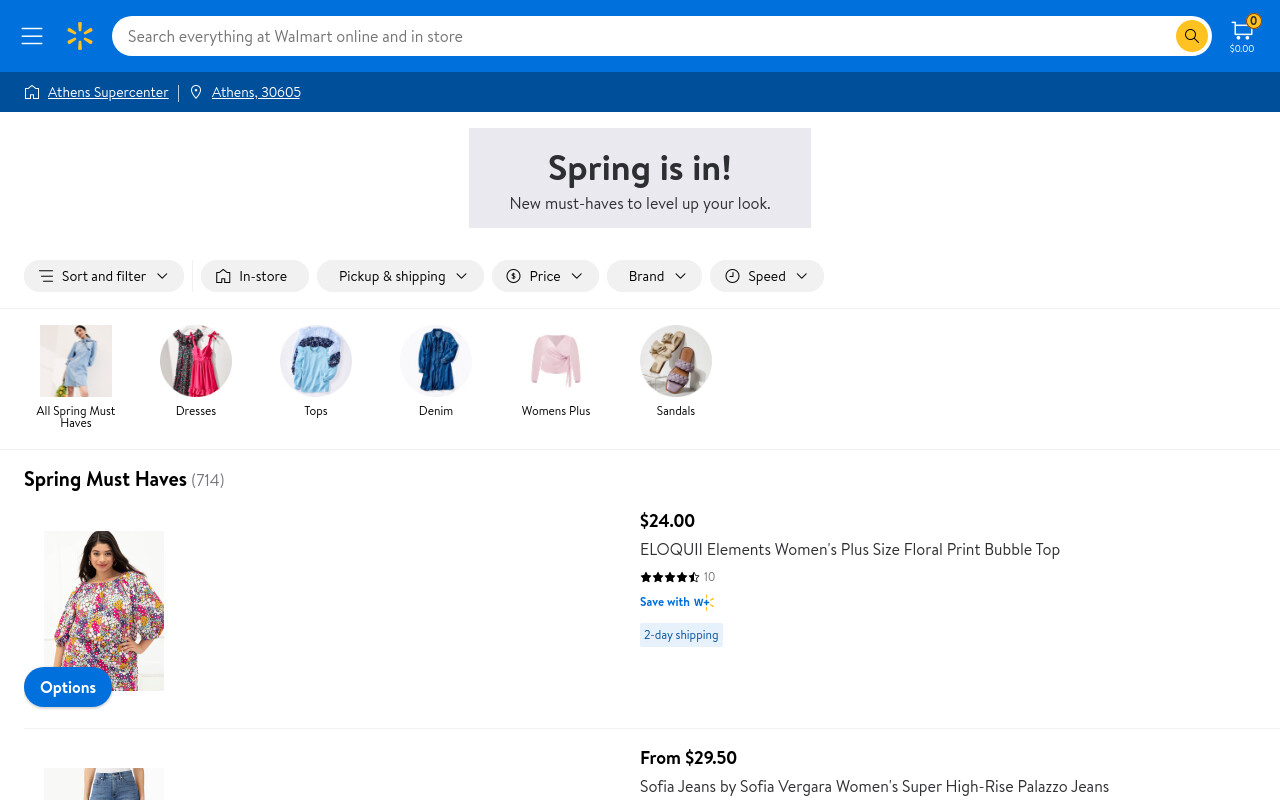The width and height of the screenshot is (1280, 800).
Task: Select the Dresses category
Action: coord(196,371)
